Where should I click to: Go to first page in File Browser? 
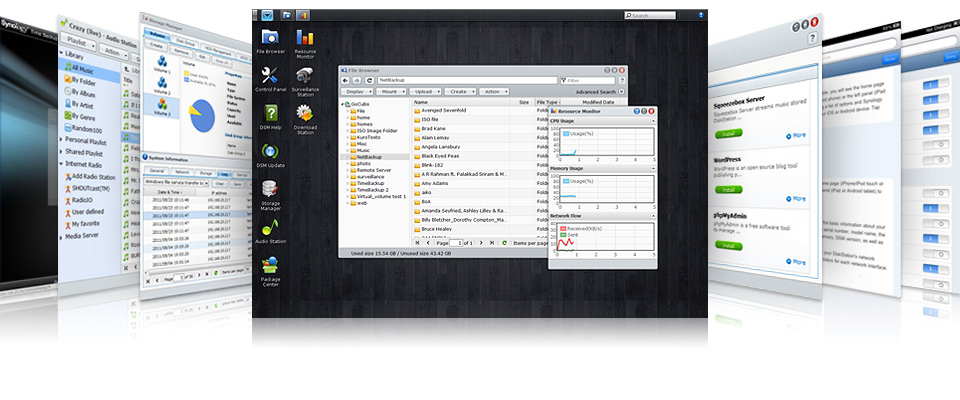(418, 243)
